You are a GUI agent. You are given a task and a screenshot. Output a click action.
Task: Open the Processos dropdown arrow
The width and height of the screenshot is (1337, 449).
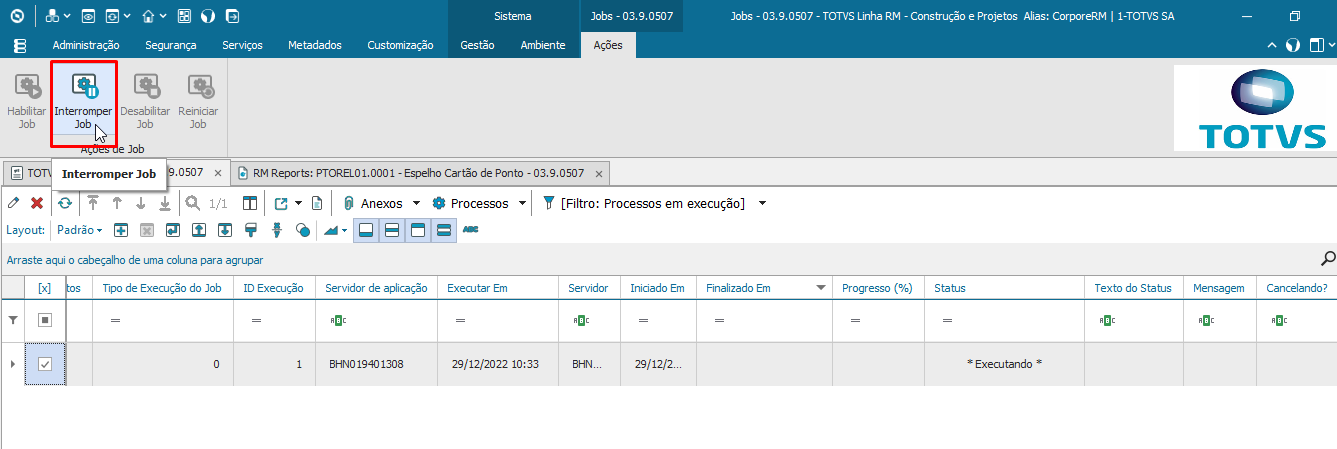click(x=520, y=204)
